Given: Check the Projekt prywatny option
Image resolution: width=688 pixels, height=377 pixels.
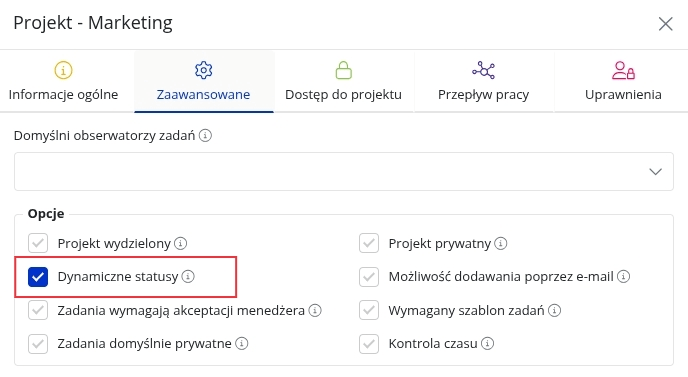Looking at the screenshot, I should pos(369,243).
